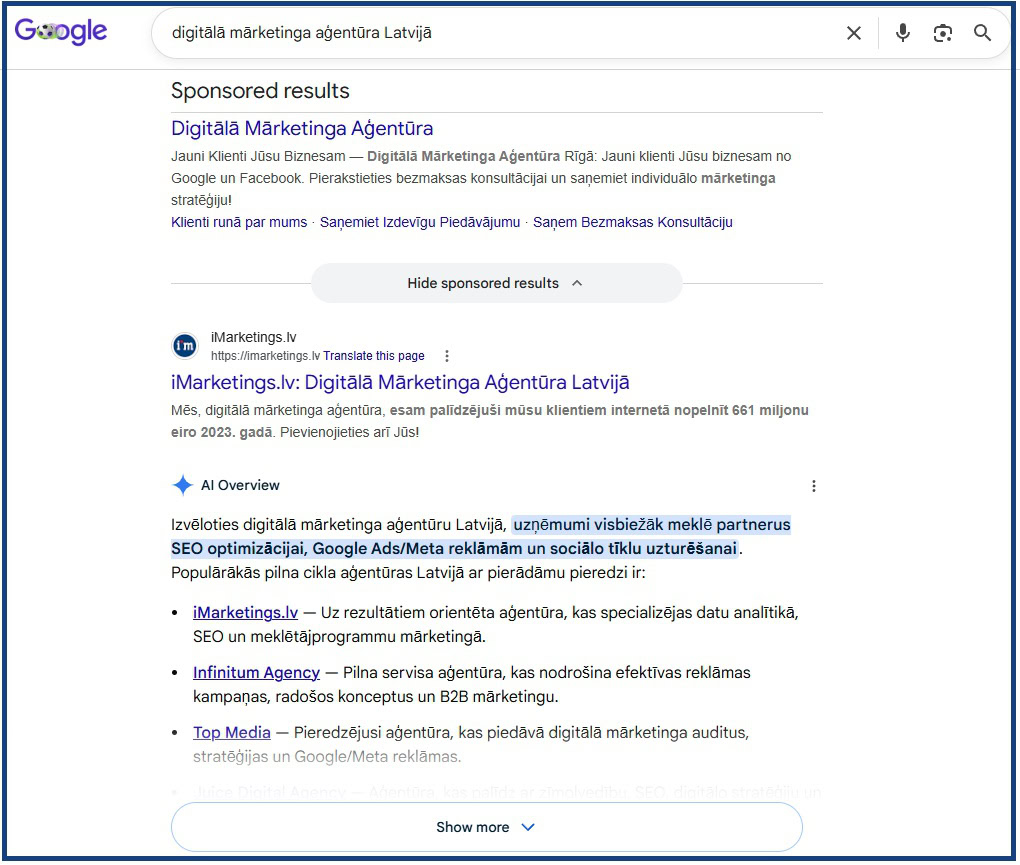Open the three-dot menu beside the iMarketings.lv URL

446,356
